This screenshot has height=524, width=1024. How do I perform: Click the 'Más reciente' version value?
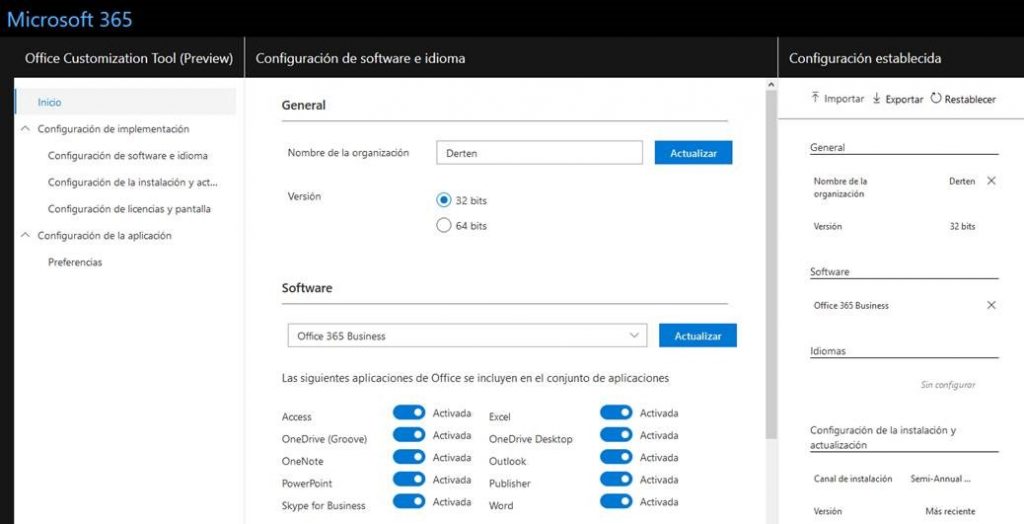(950, 511)
